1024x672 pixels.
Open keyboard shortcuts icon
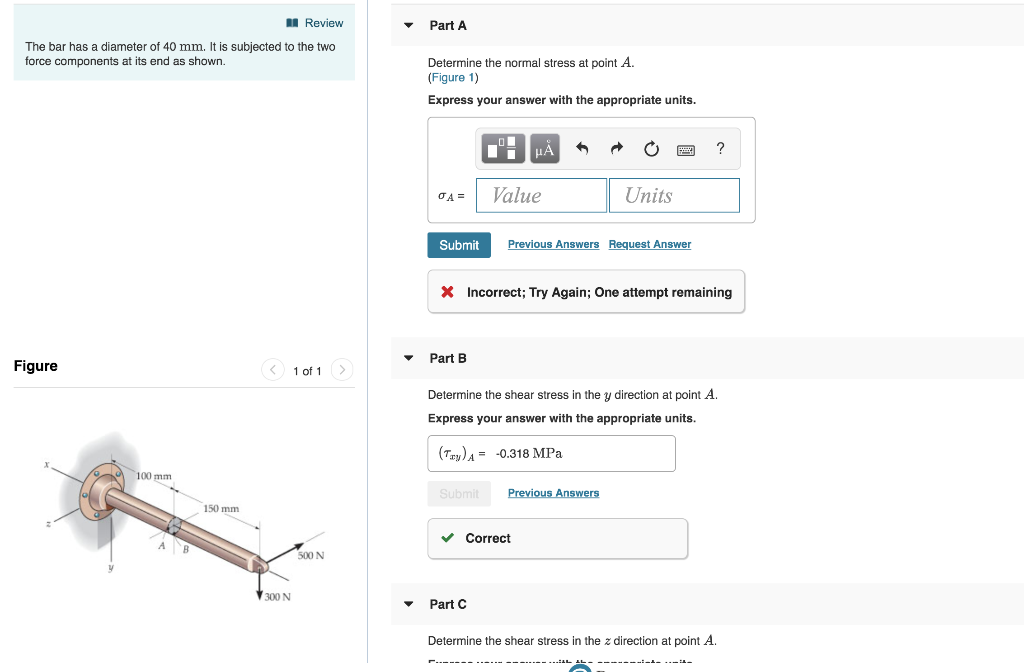click(686, 150)
